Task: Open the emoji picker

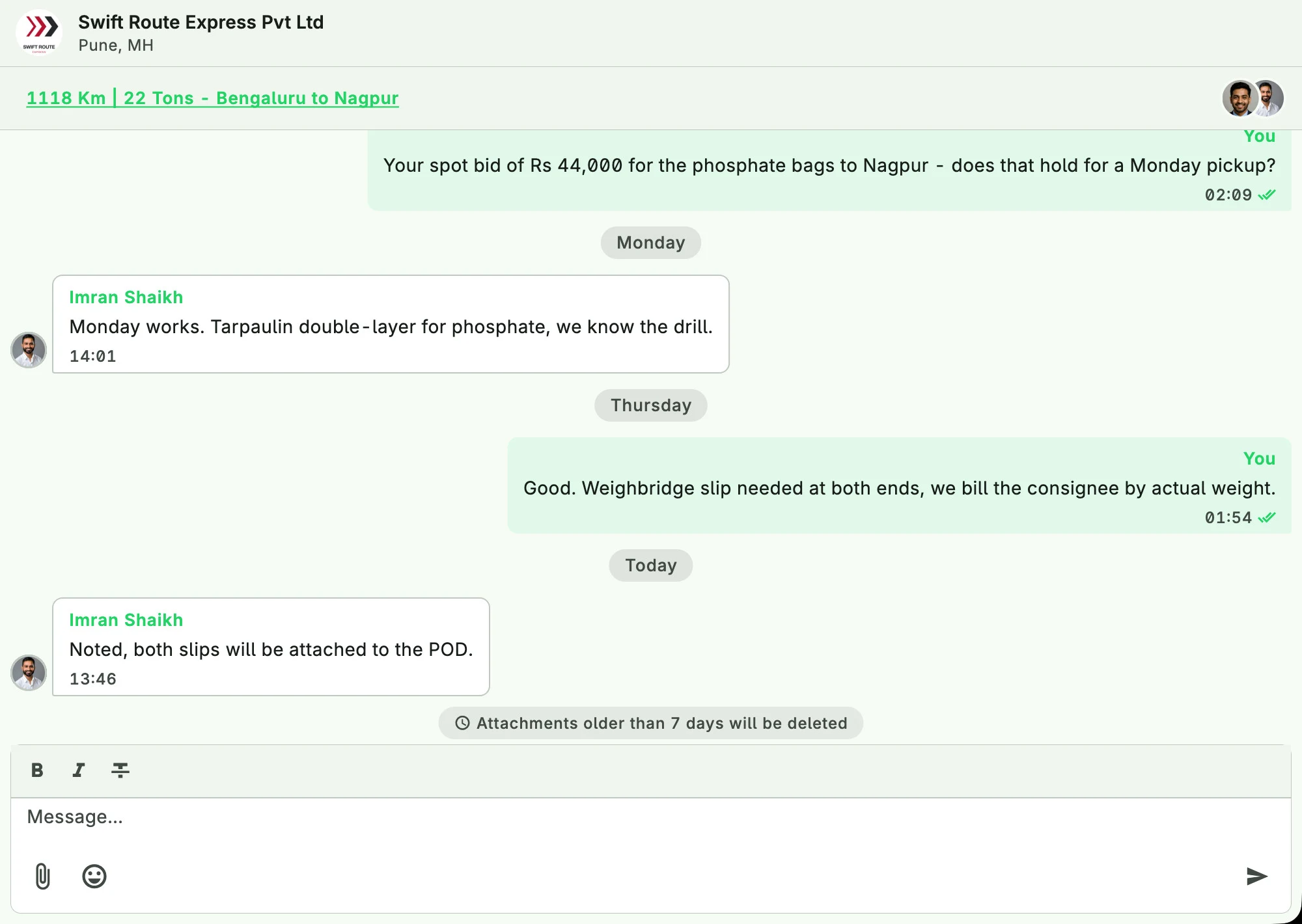Action: (x=94, y=876)
